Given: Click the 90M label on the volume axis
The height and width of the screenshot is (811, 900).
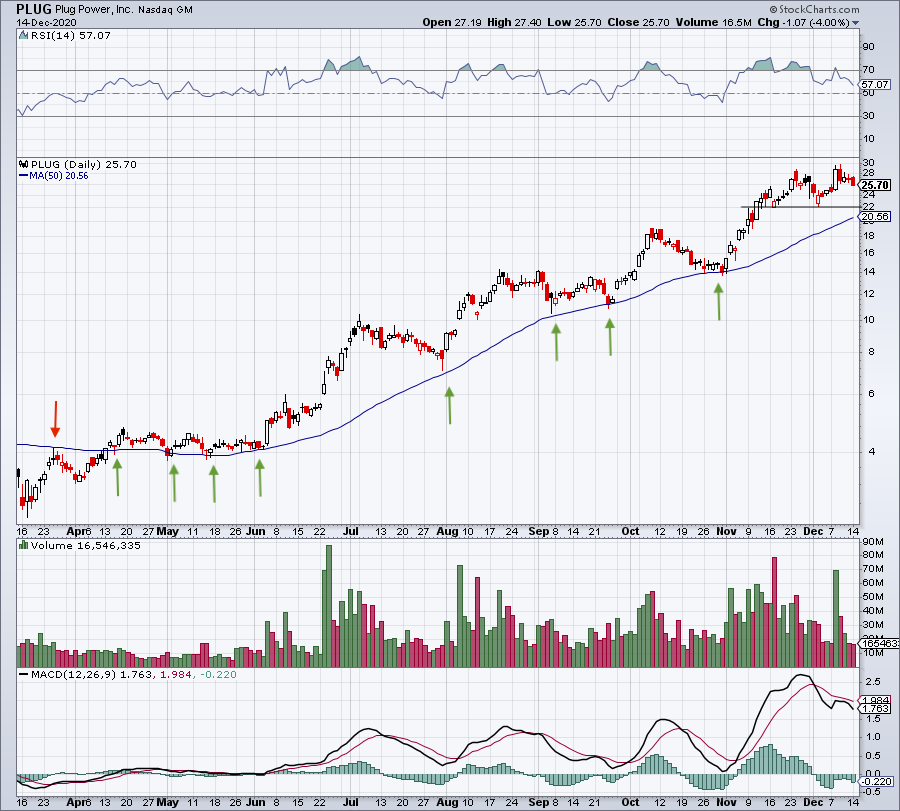Looking at the screenshot, I should 873,541.
